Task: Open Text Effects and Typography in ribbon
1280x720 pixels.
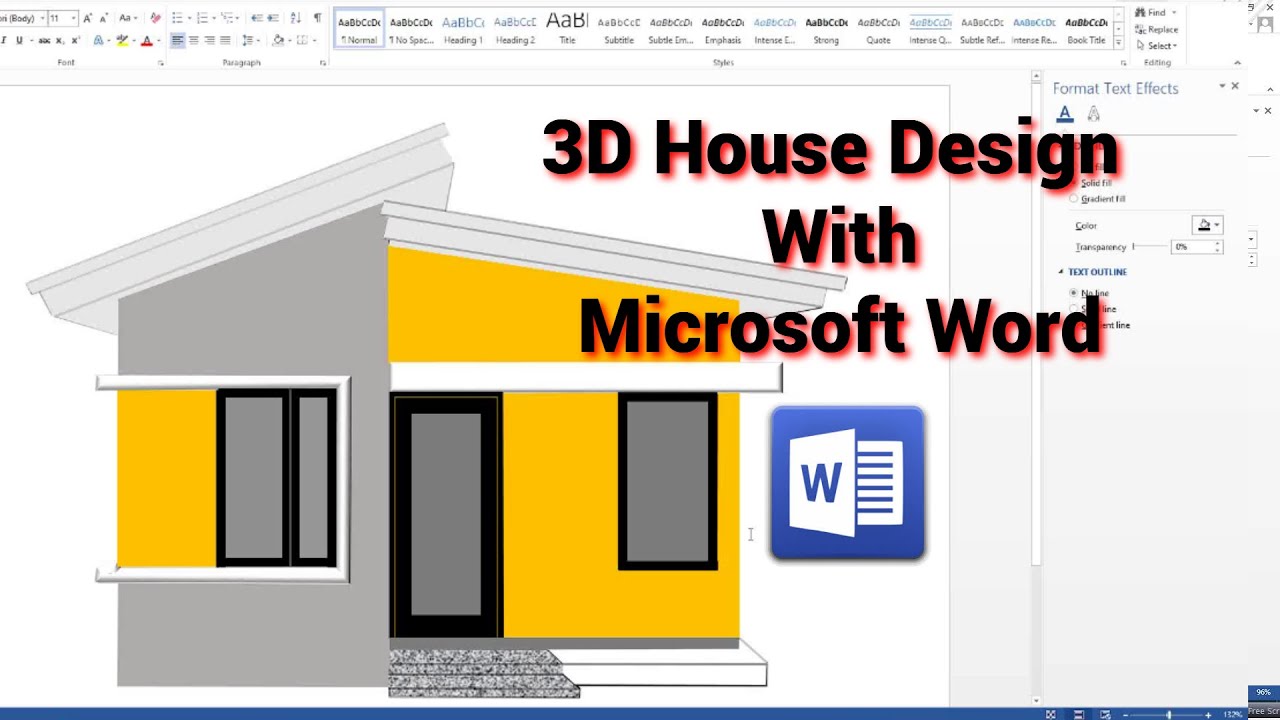Action: pos(100,41)
